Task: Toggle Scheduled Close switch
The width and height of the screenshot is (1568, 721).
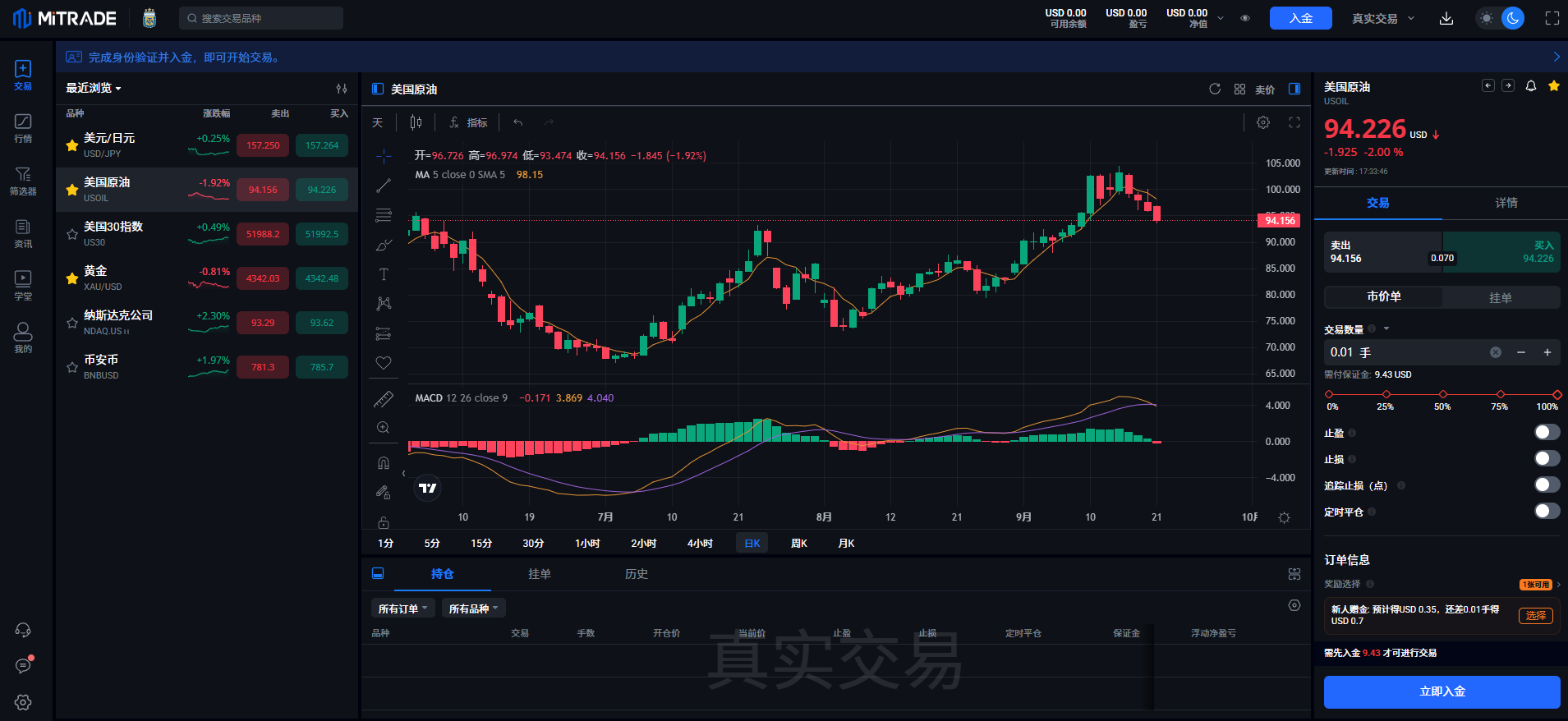Action: (1547, 511)
